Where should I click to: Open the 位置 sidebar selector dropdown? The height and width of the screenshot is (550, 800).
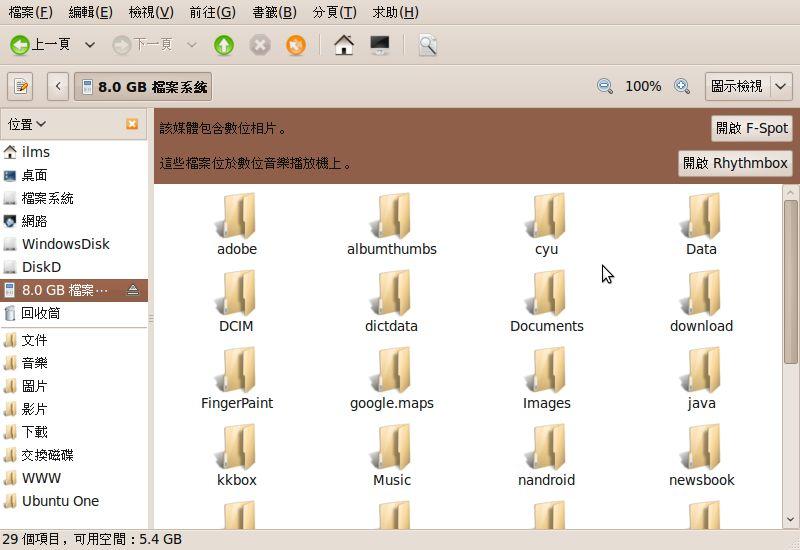point(27,124)
